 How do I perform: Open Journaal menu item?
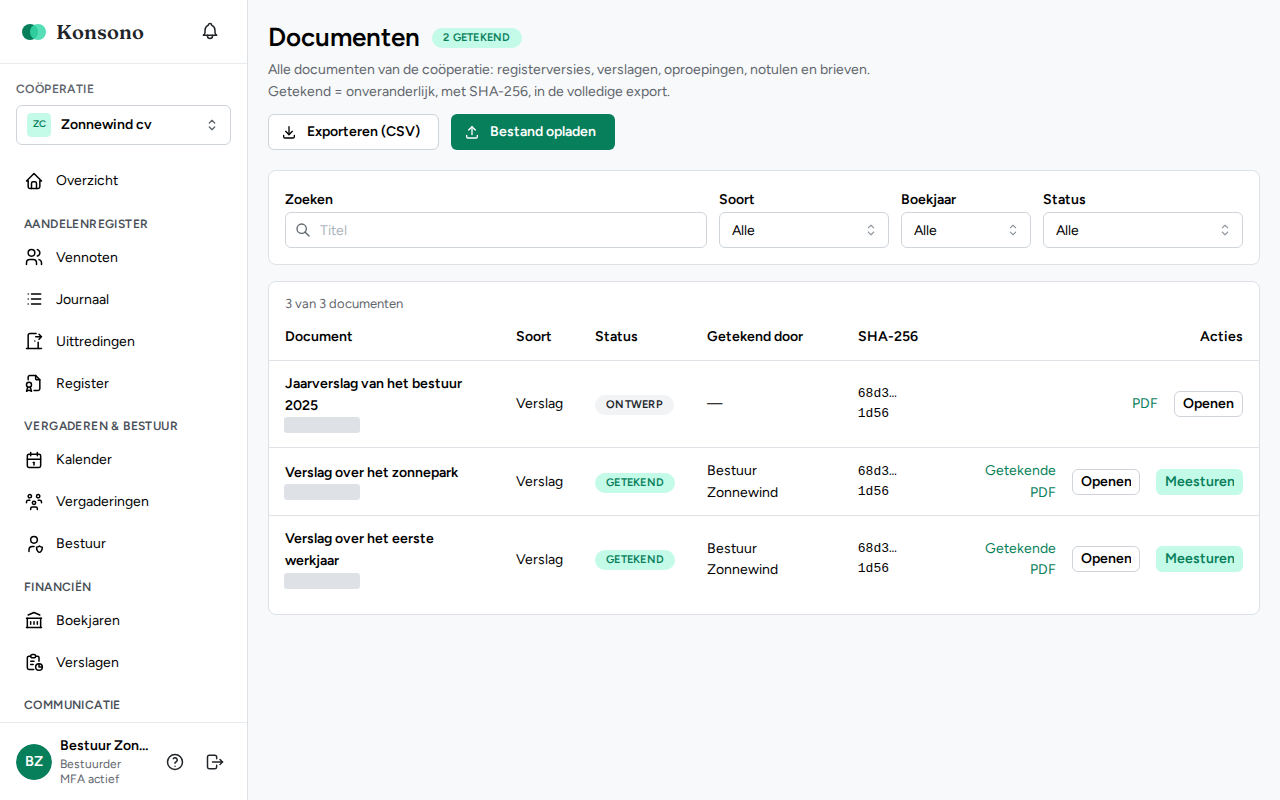pyautogui.click(x=123, y=300)
